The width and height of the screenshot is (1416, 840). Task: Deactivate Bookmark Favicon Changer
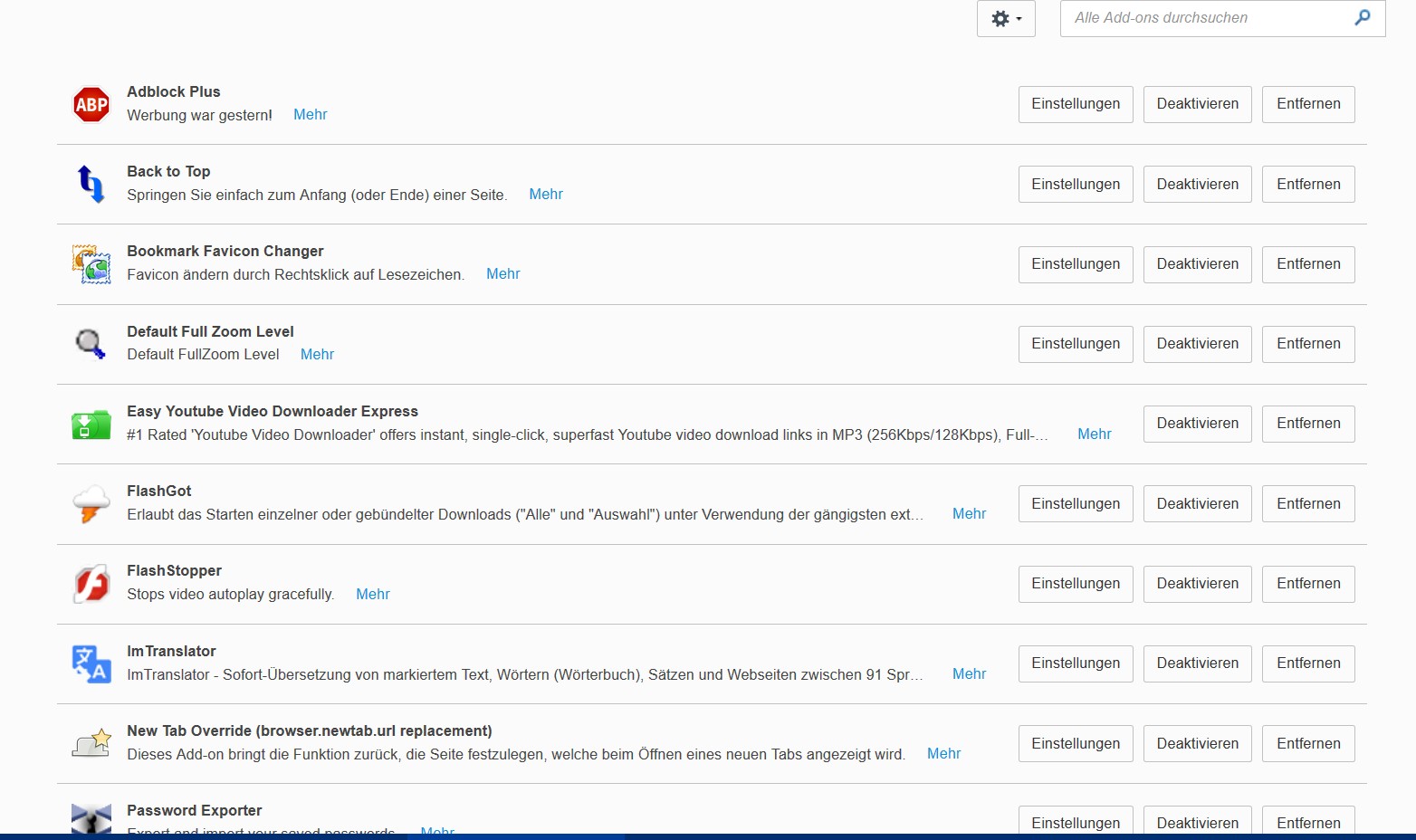pyautogui.click(x=1198, y=264)
